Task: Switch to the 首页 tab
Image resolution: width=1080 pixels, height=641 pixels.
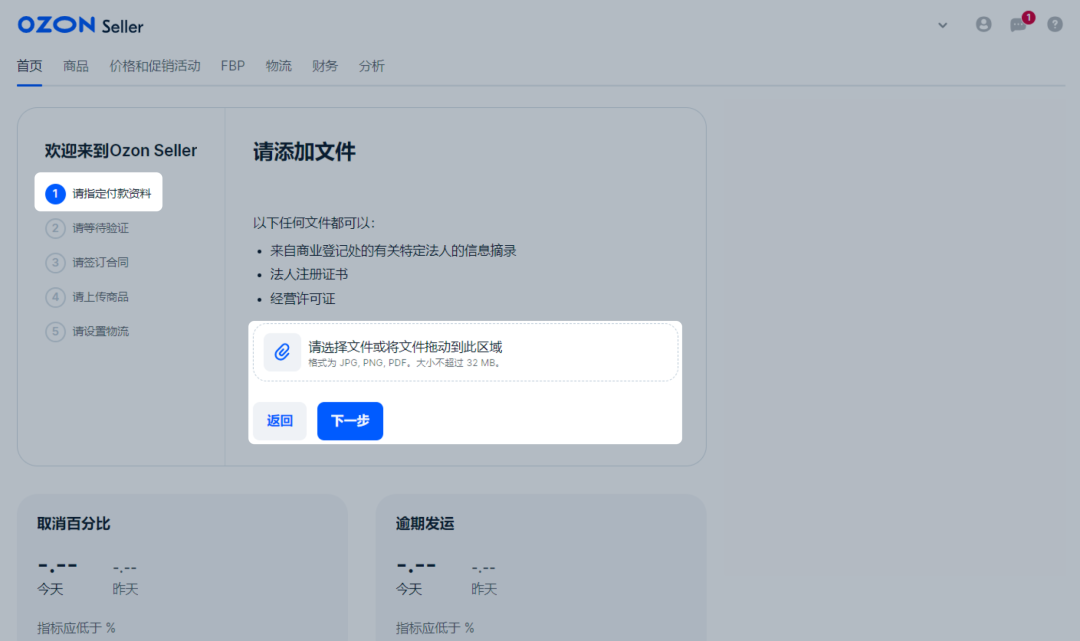Action: (x=30, y=66)
